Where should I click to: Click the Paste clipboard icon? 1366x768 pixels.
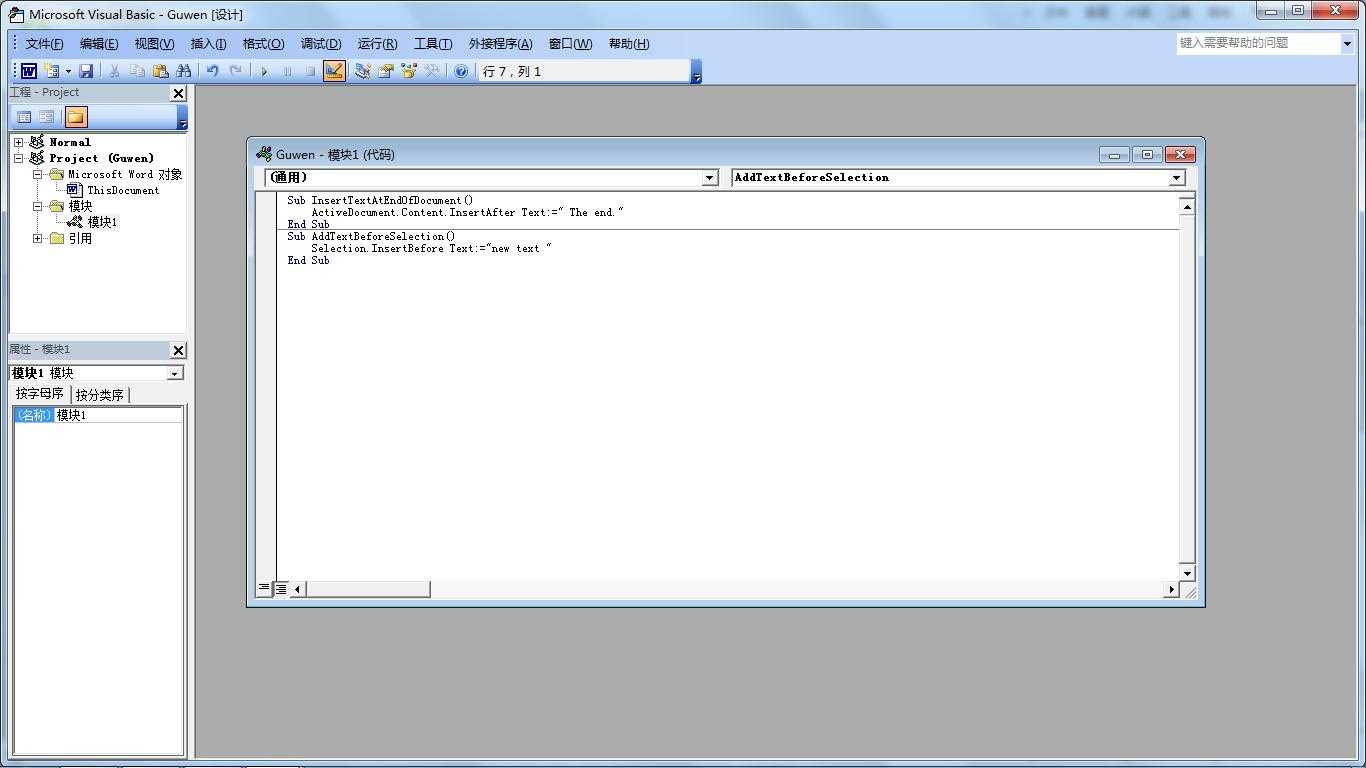coord(160,71)
